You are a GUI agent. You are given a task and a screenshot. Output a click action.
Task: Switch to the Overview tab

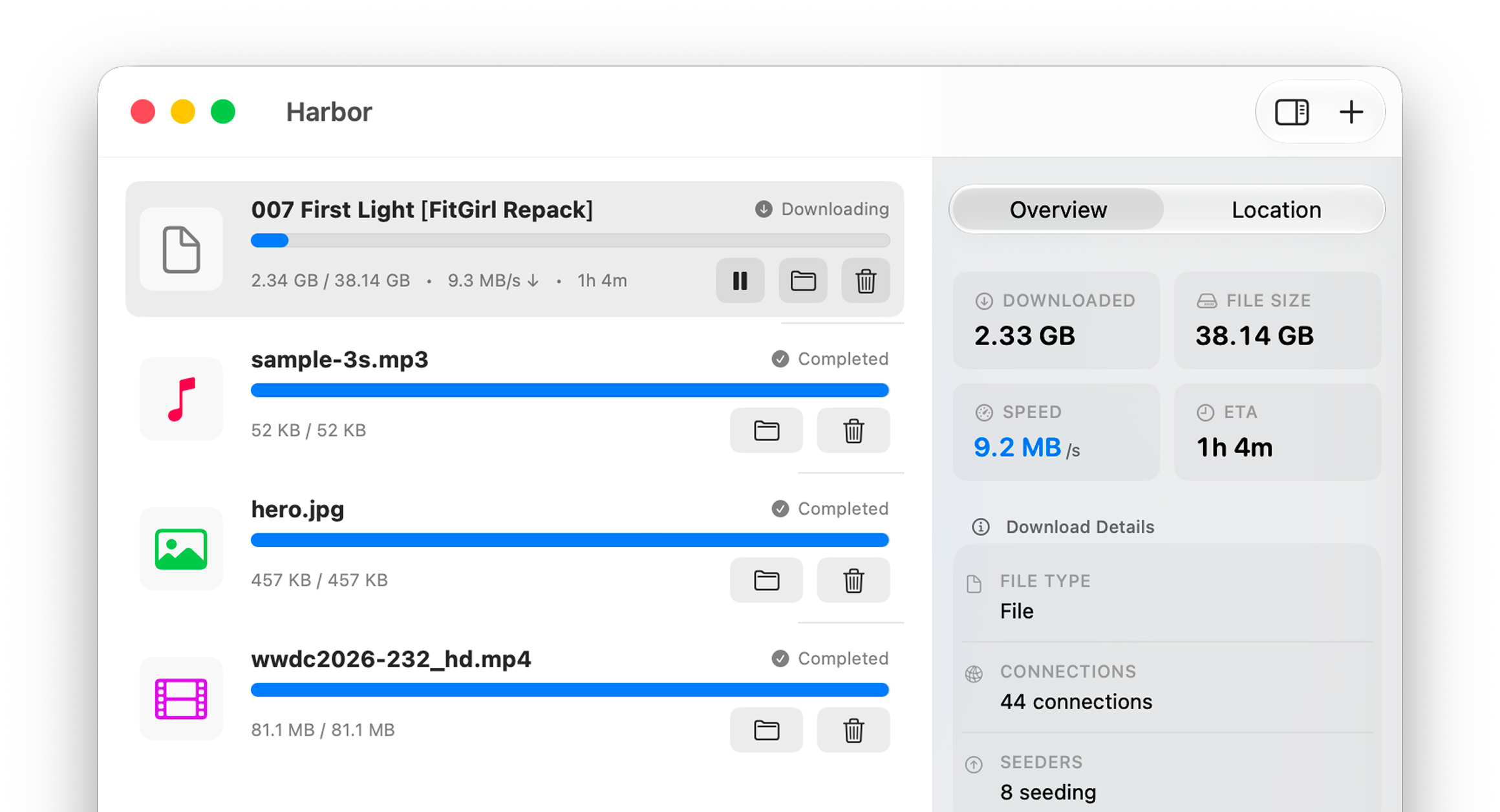1058,209
